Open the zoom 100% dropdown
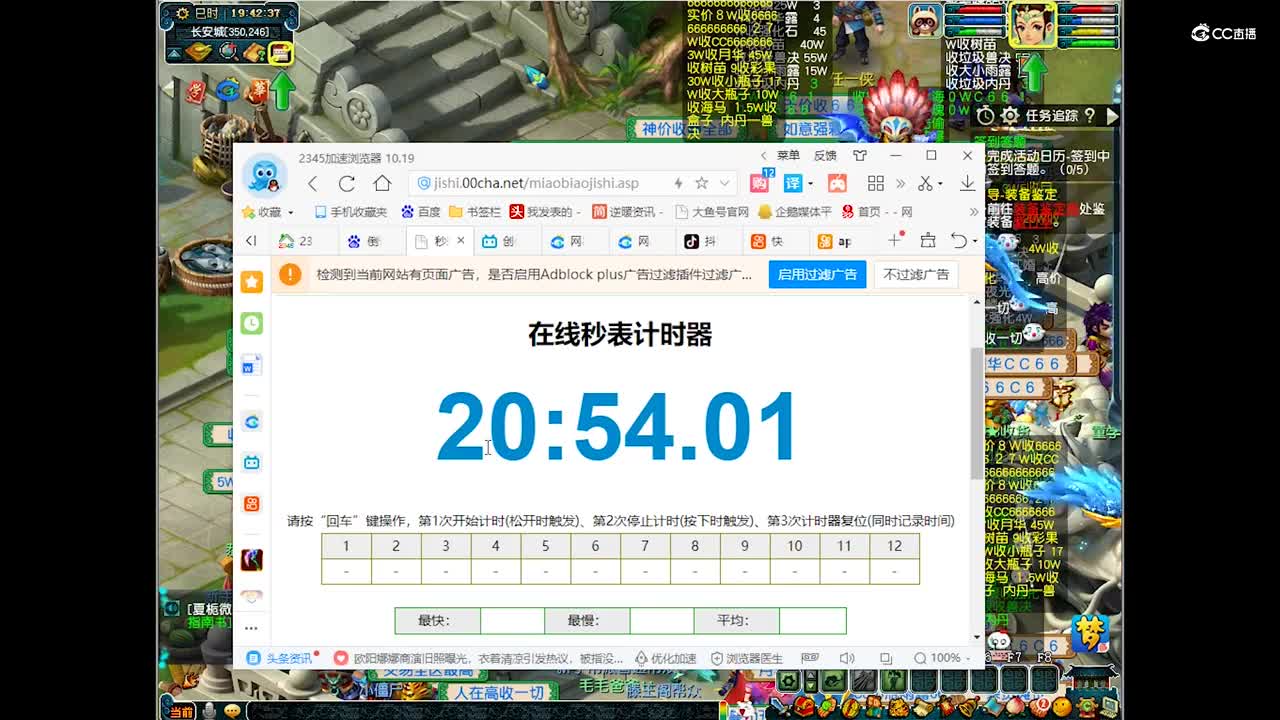Image resolution: width=1280 pixels, height=720 pixels. tap(969, 658)
